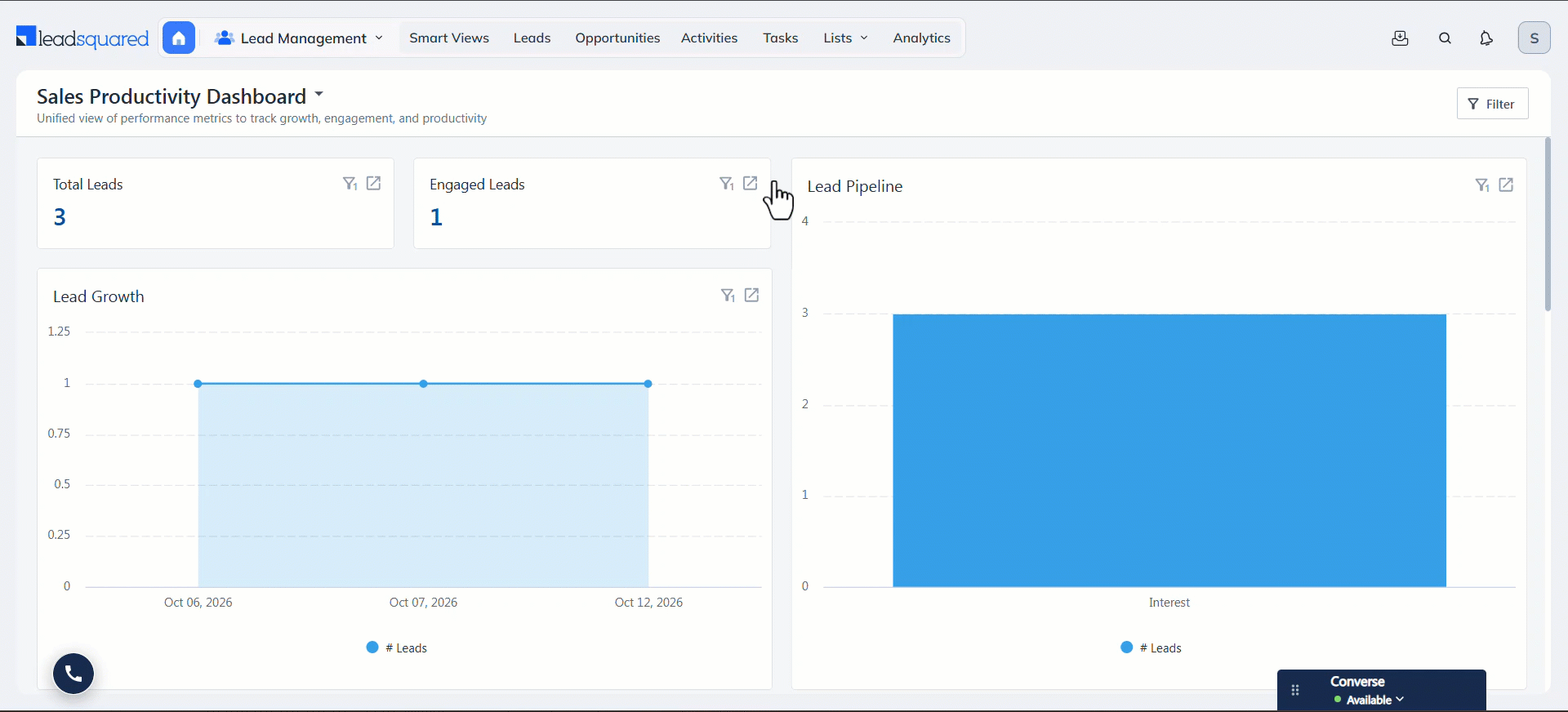Image resolution: width=1568 pixels, height=712 pixels.
Task: Select the Oct 07, 2026 data point
Action: coord(424,384)
